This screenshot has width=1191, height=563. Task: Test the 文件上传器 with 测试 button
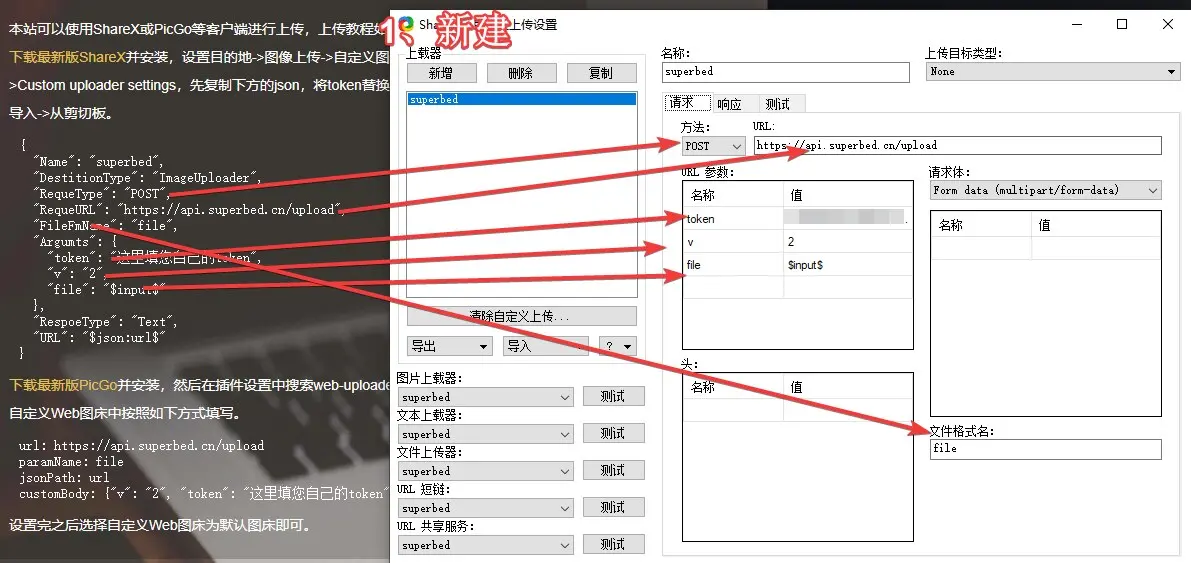614,470
